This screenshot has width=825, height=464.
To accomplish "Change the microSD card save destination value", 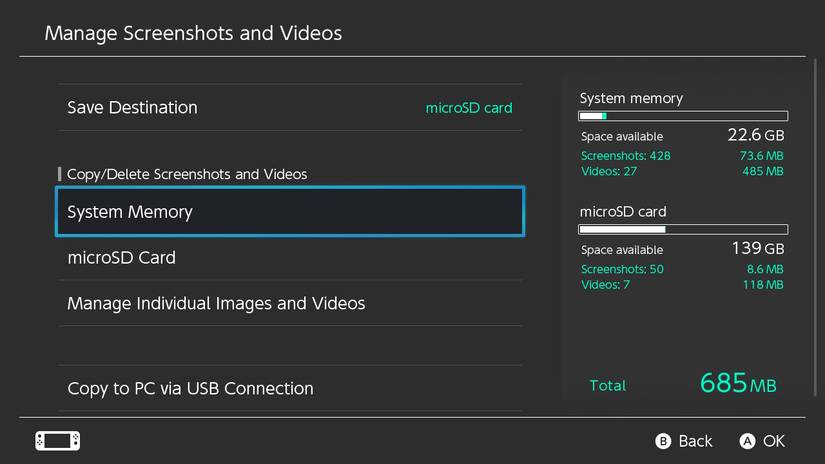I will (469, 108).
